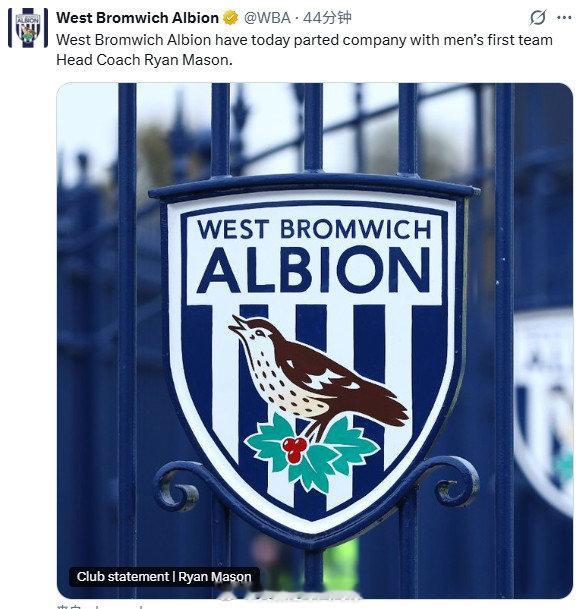Click the ALBION lettering in the photo
The height and width of the screenshot is (609, 583).
(x=315, y=270)
